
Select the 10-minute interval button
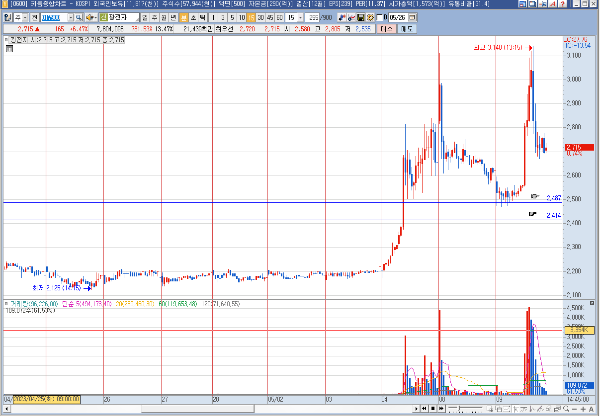241,18
